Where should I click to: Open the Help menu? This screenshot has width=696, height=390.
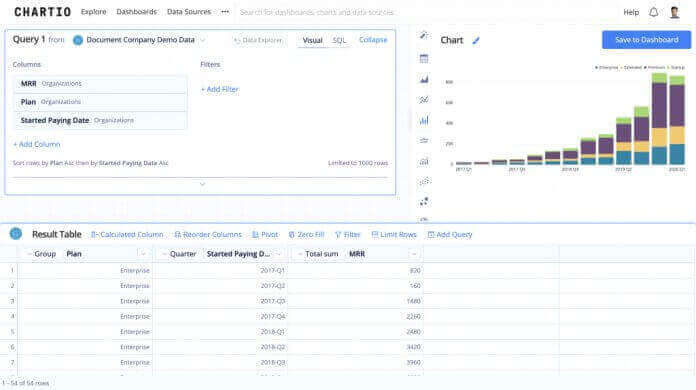tap(631, 12)
